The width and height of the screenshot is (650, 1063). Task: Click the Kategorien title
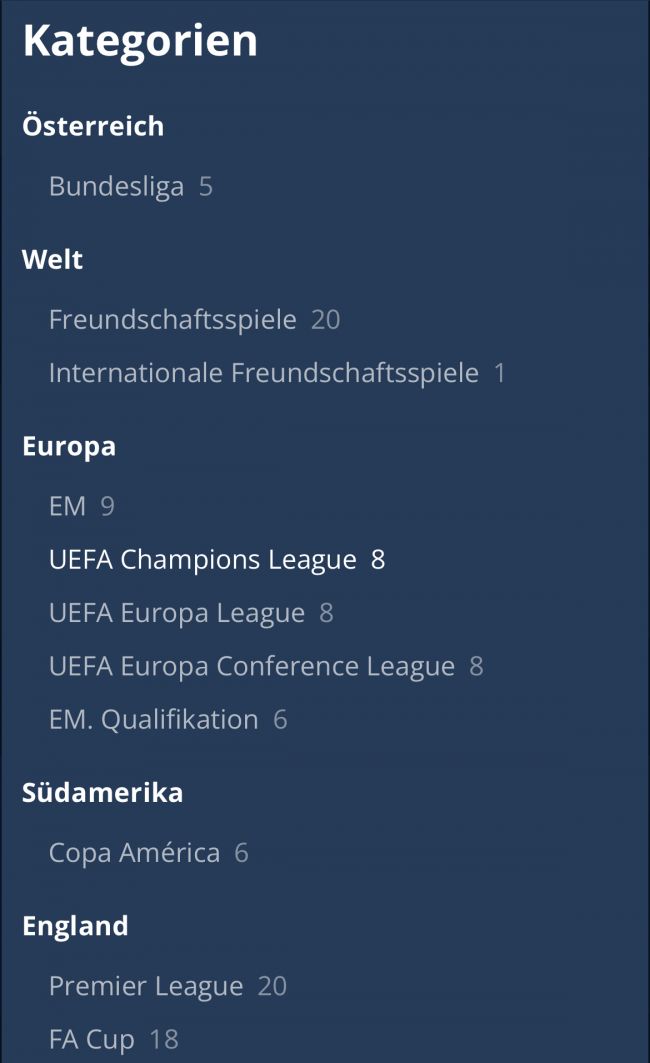click(140, 42)
